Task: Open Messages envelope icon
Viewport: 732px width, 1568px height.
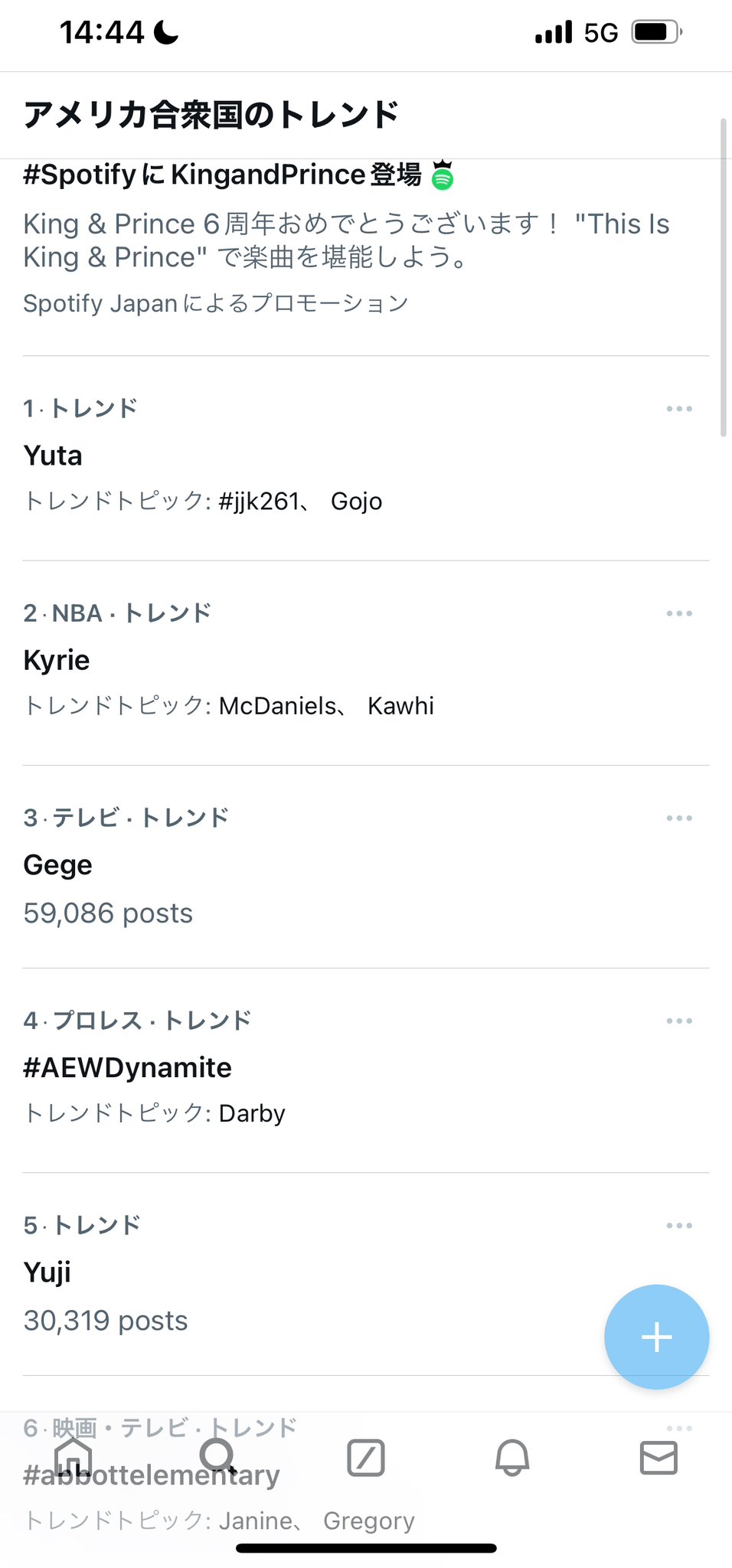Action: point(658,1457)
